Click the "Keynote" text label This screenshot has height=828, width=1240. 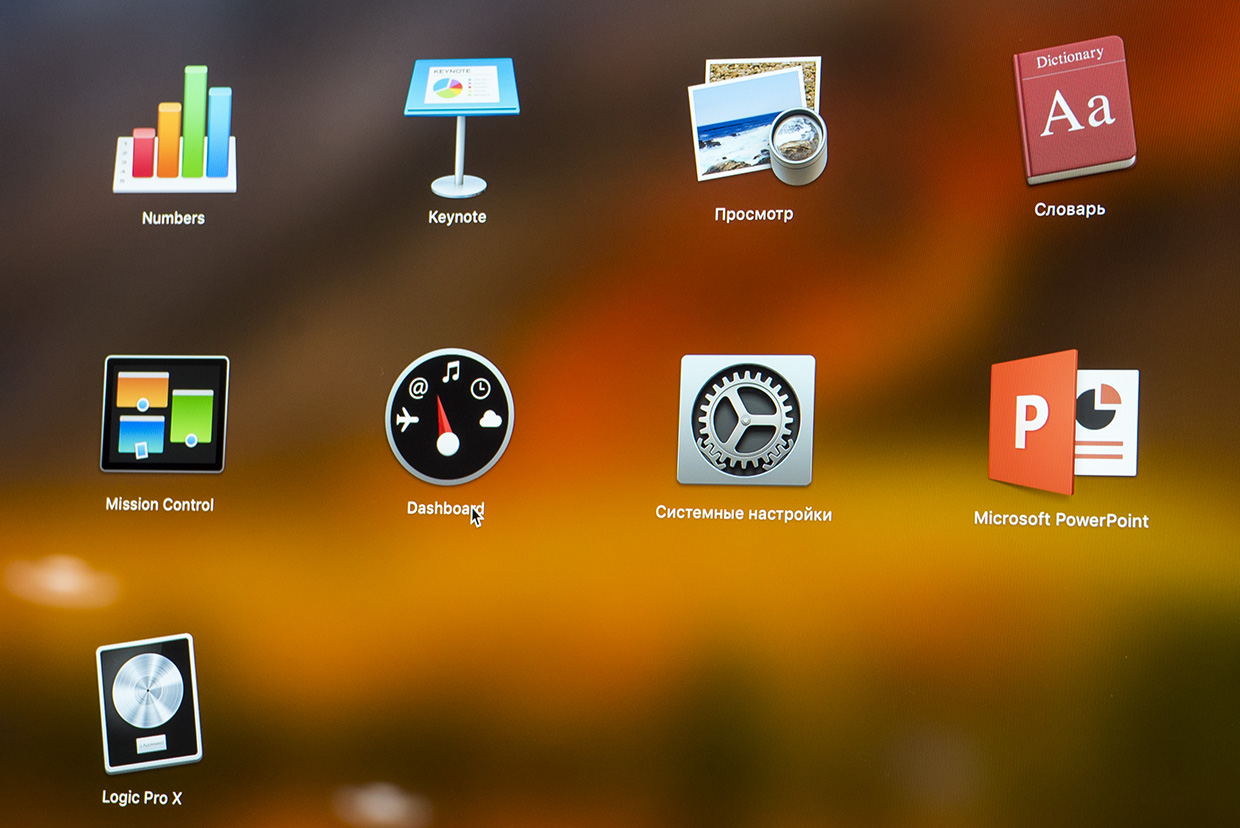tap(457, 217)
